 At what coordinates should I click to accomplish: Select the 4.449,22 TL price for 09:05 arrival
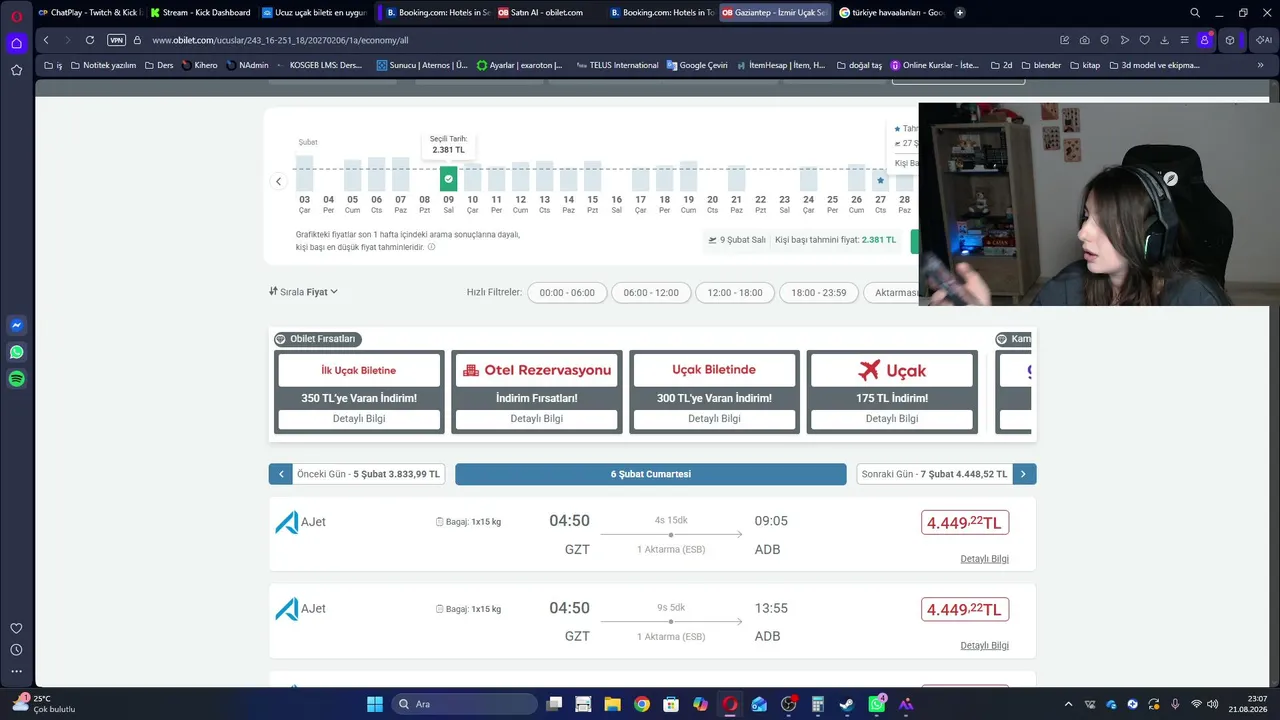[965, 522]
